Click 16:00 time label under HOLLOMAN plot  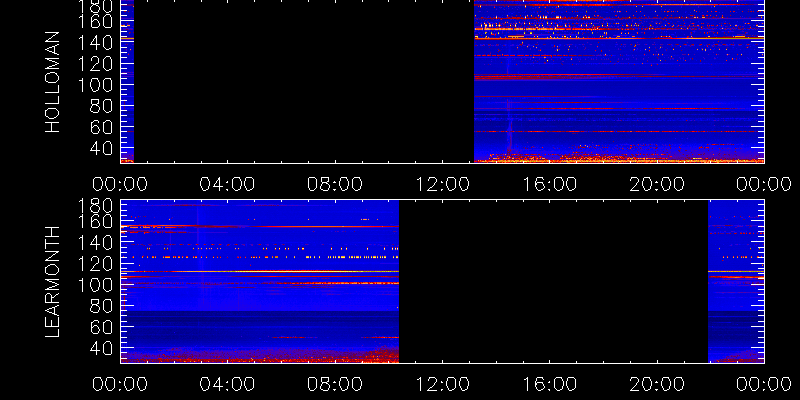coord(549,184)
